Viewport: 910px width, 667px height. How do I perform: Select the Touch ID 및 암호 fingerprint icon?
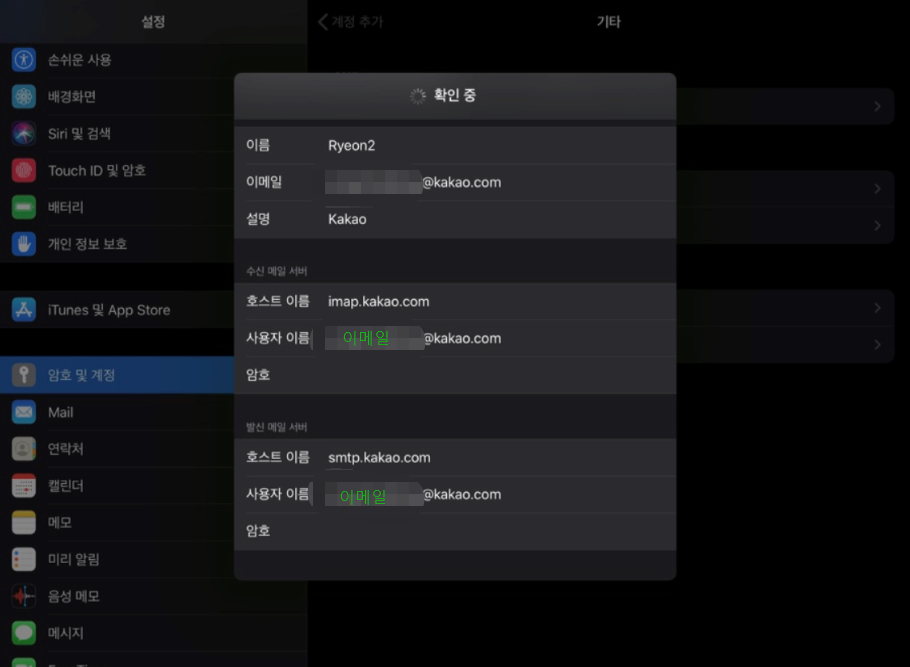pyautogui.click(x=24, y=170)
